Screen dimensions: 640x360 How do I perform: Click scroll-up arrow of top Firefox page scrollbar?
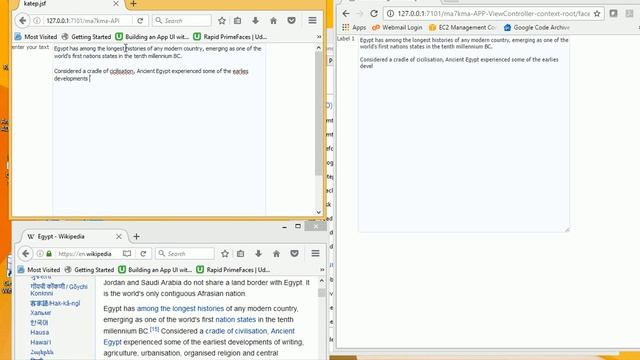318,48
